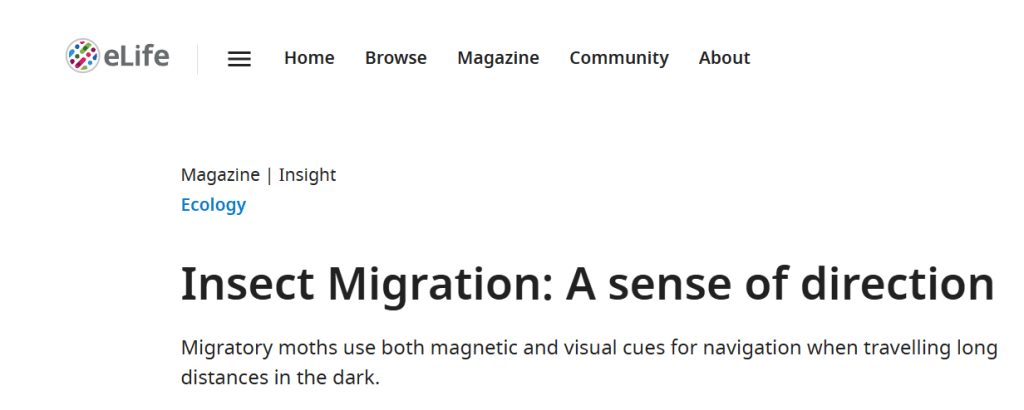Click "distances in the dark" summary line
1024x410 pixels.
click(280, 380)
